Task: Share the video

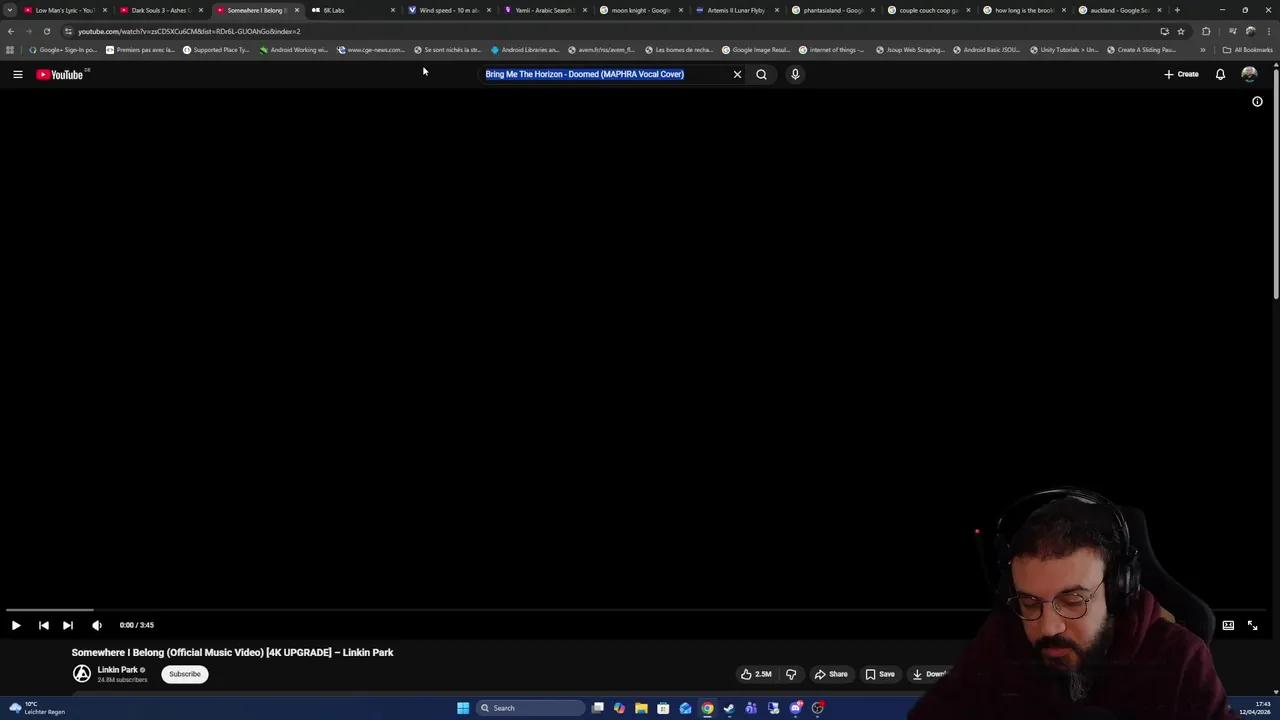Action: 831,674
